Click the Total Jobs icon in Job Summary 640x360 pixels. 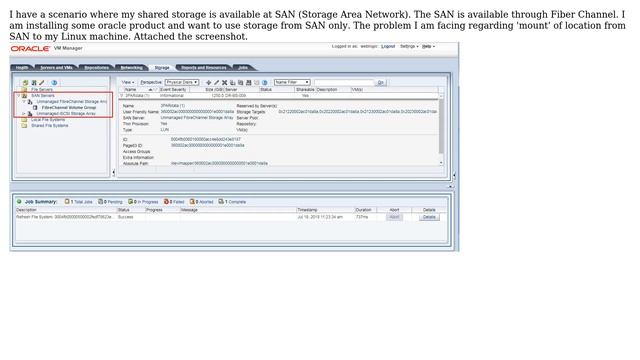click(x=67, y=202)
